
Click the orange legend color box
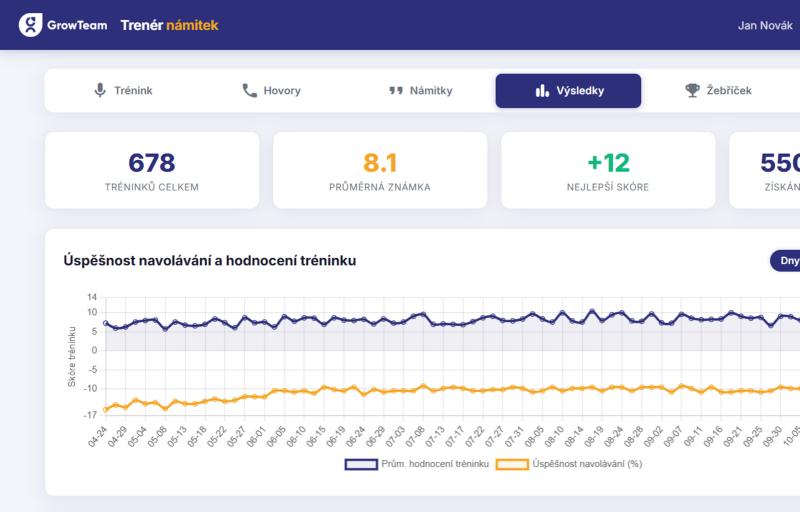point(513,464)
